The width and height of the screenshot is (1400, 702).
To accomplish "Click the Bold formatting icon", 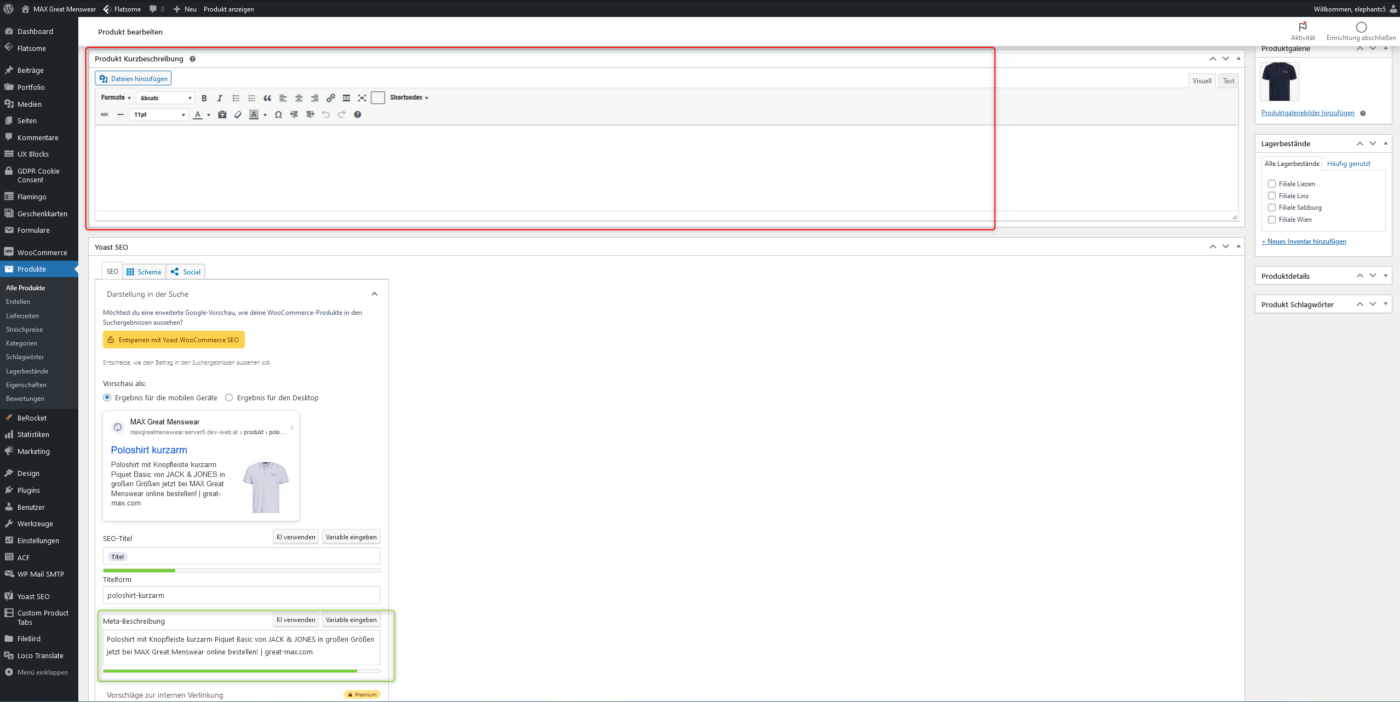I will point(204,98).
